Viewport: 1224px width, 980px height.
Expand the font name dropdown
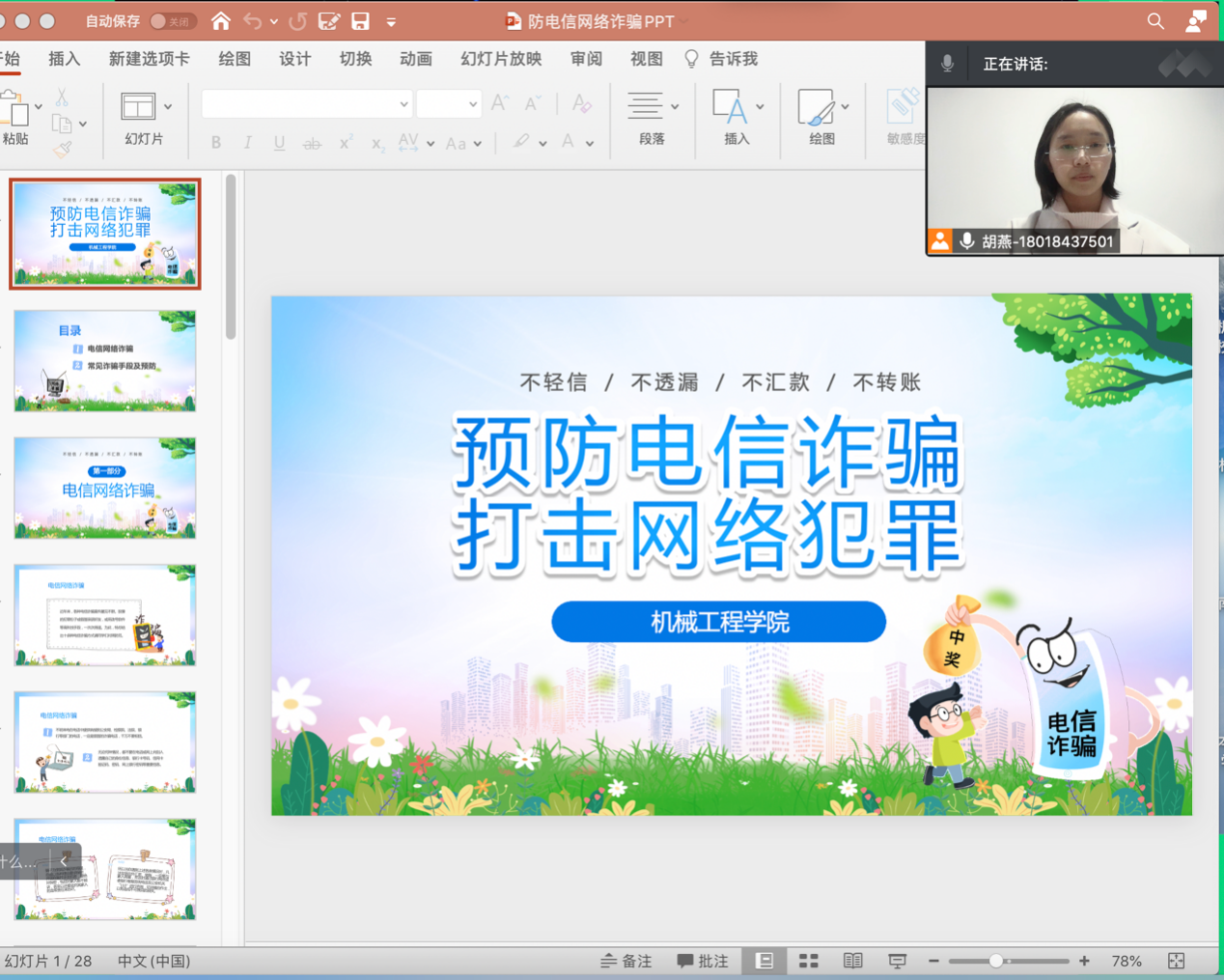tap(403, 103)
